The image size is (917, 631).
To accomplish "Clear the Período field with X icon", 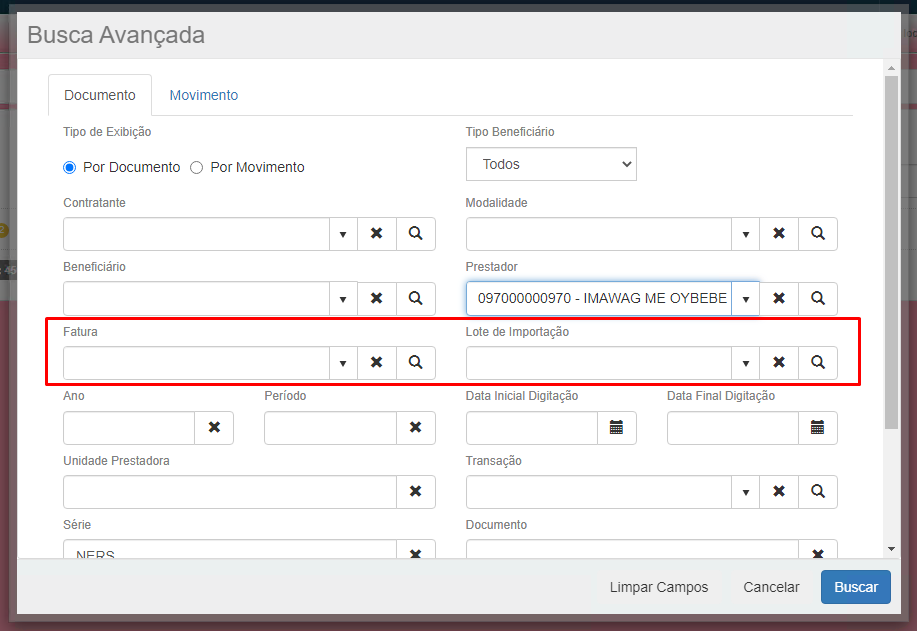I will pos(416,427).
